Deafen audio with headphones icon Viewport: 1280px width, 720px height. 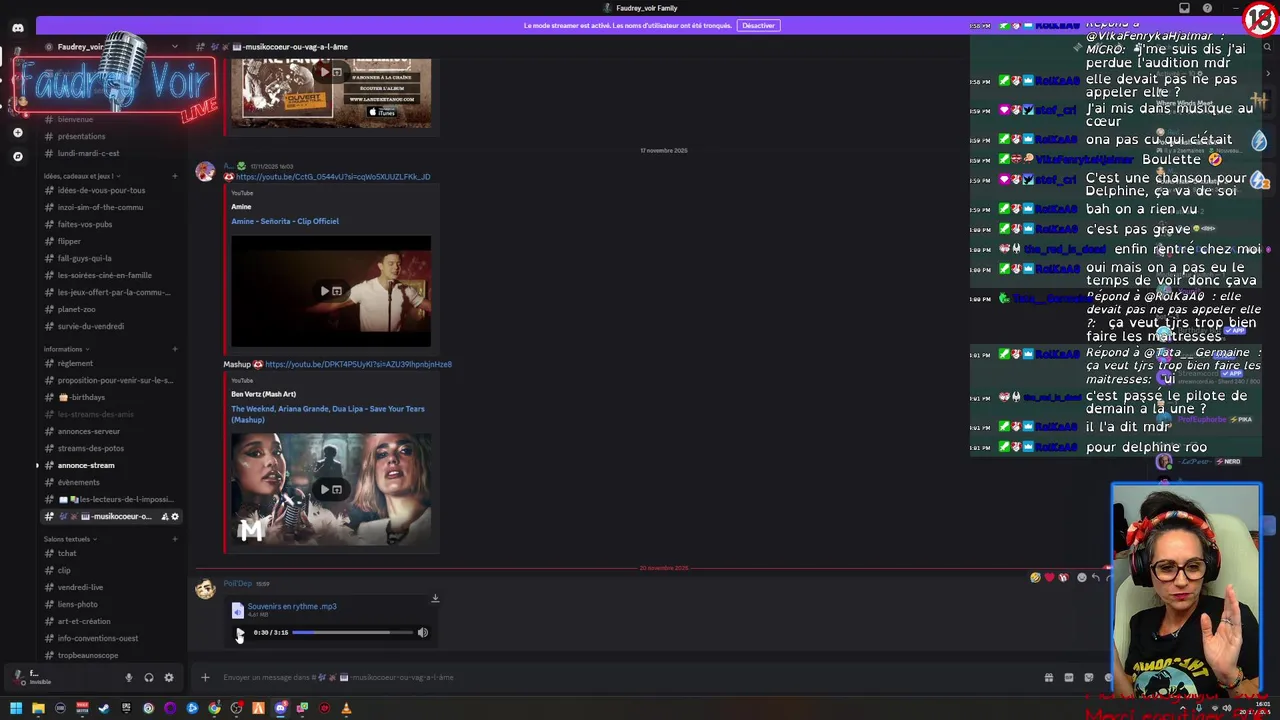pos(149,678)
